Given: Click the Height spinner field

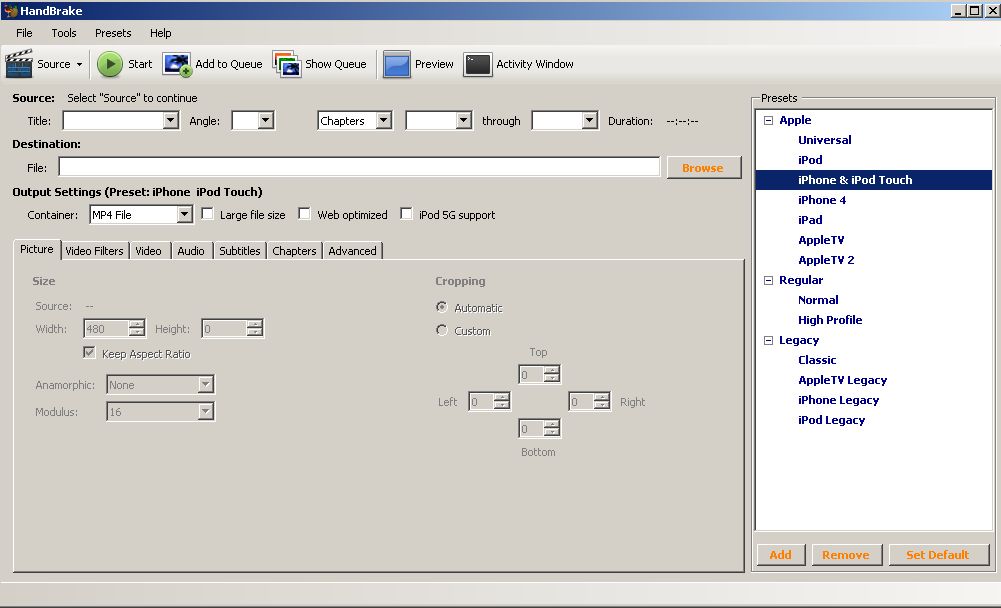Looking at the screenshot, I should (x=232, y=329).
